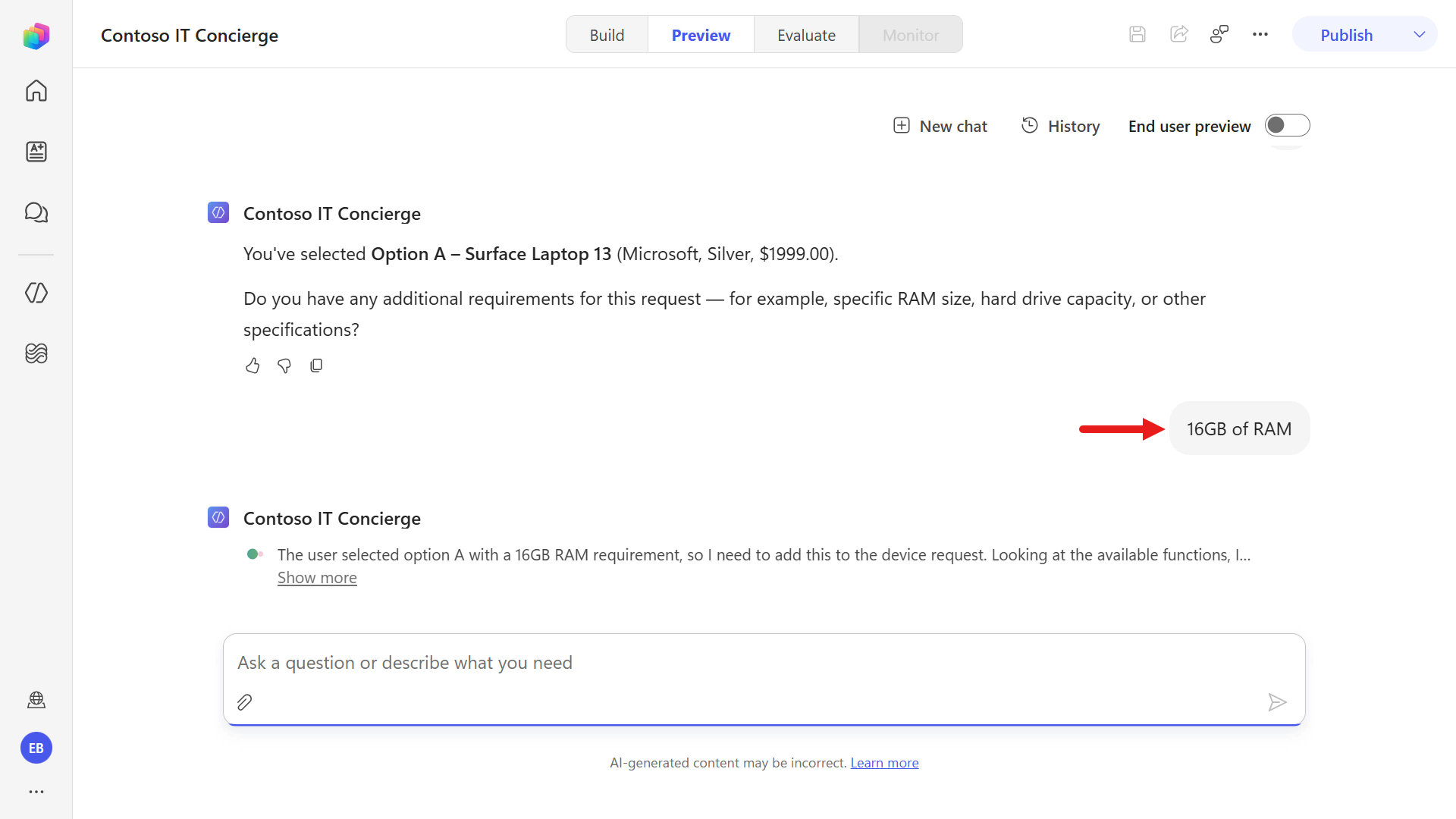Start a New chat
This screenshot has height=819, width=1456.
(940, 126)
